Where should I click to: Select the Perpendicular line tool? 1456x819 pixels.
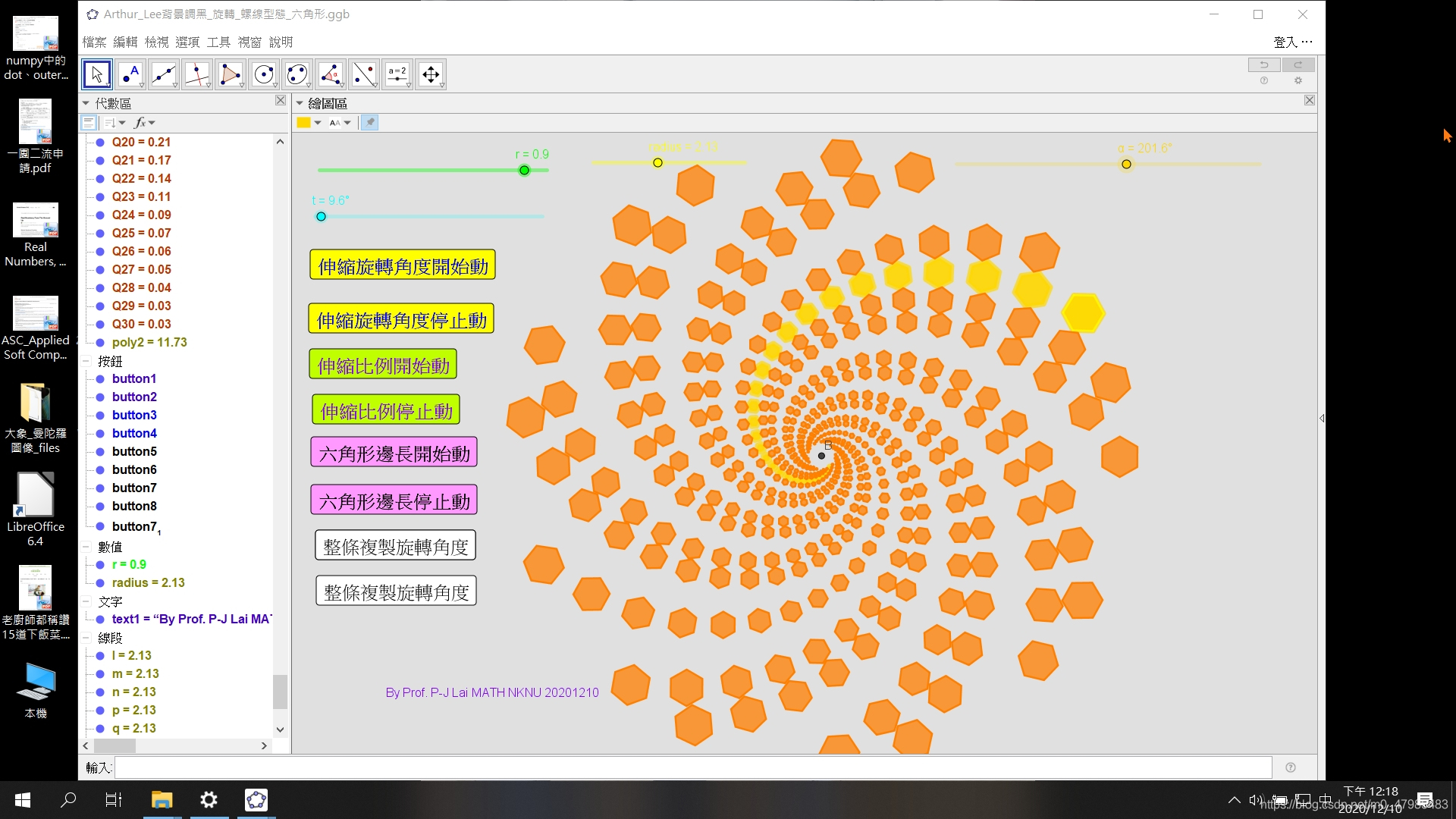(x=197, y=74)
